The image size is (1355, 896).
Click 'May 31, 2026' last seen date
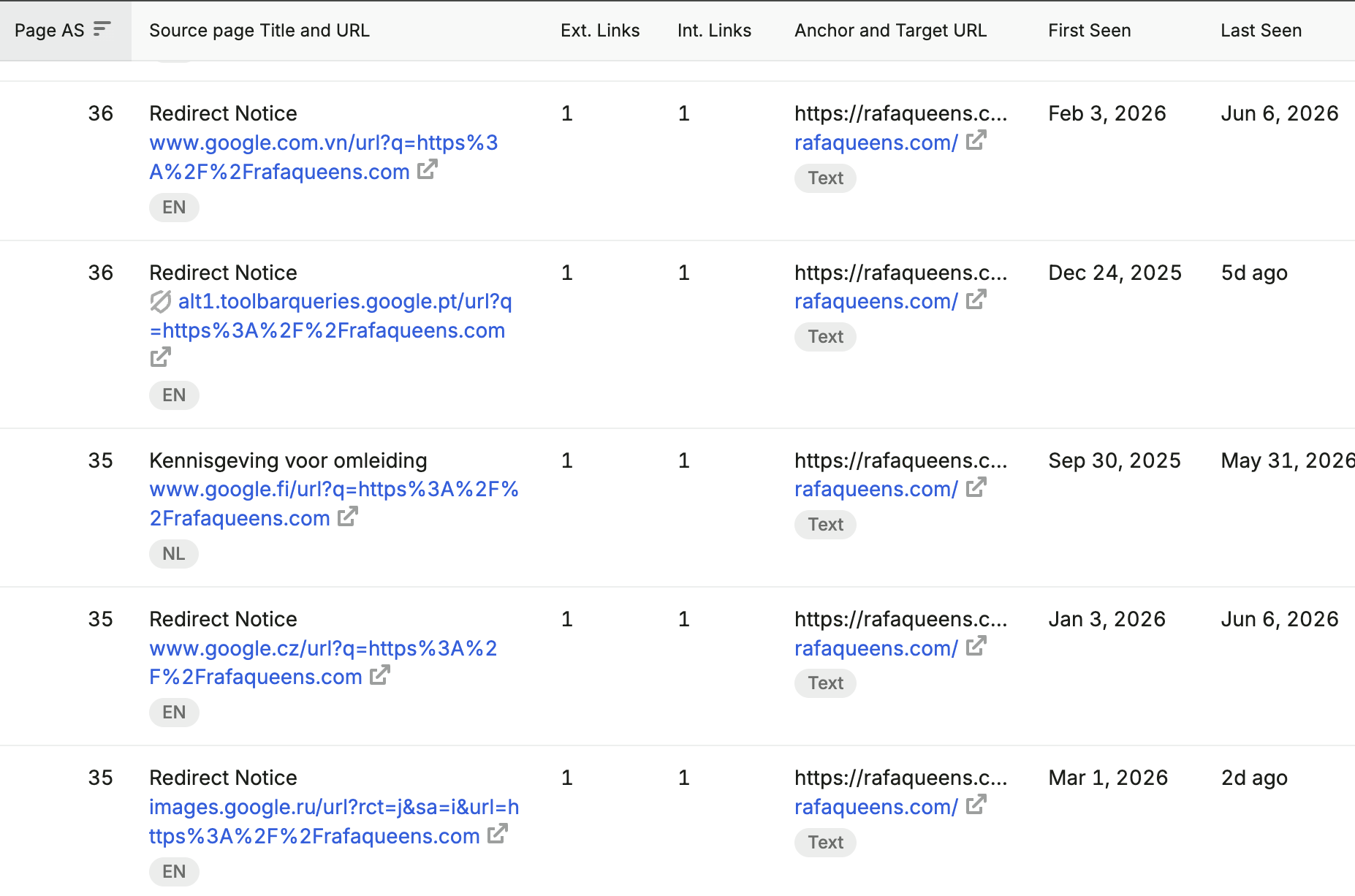click(x=1288, y=460)
